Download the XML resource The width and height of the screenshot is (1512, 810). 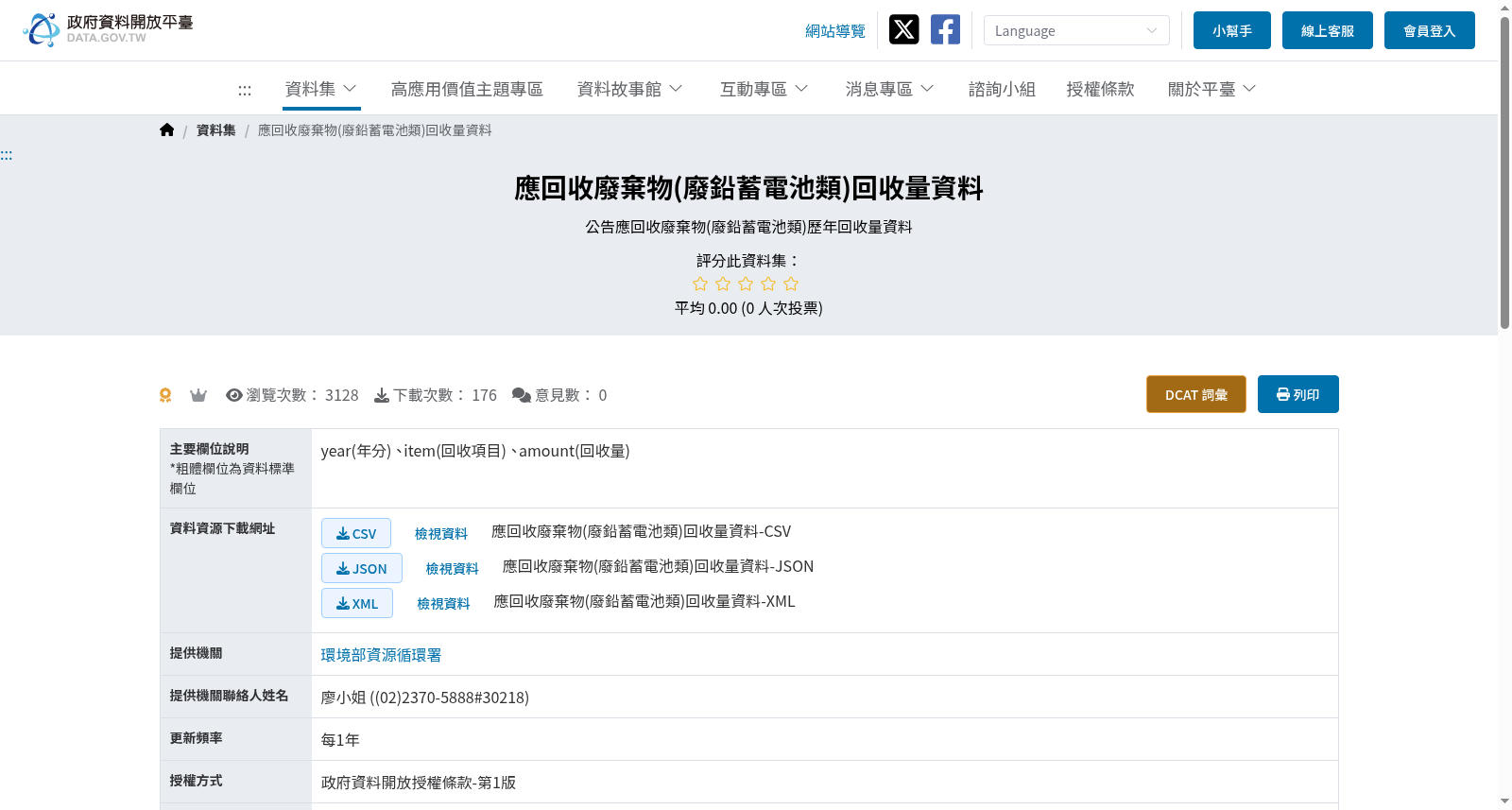coord(357,603)
